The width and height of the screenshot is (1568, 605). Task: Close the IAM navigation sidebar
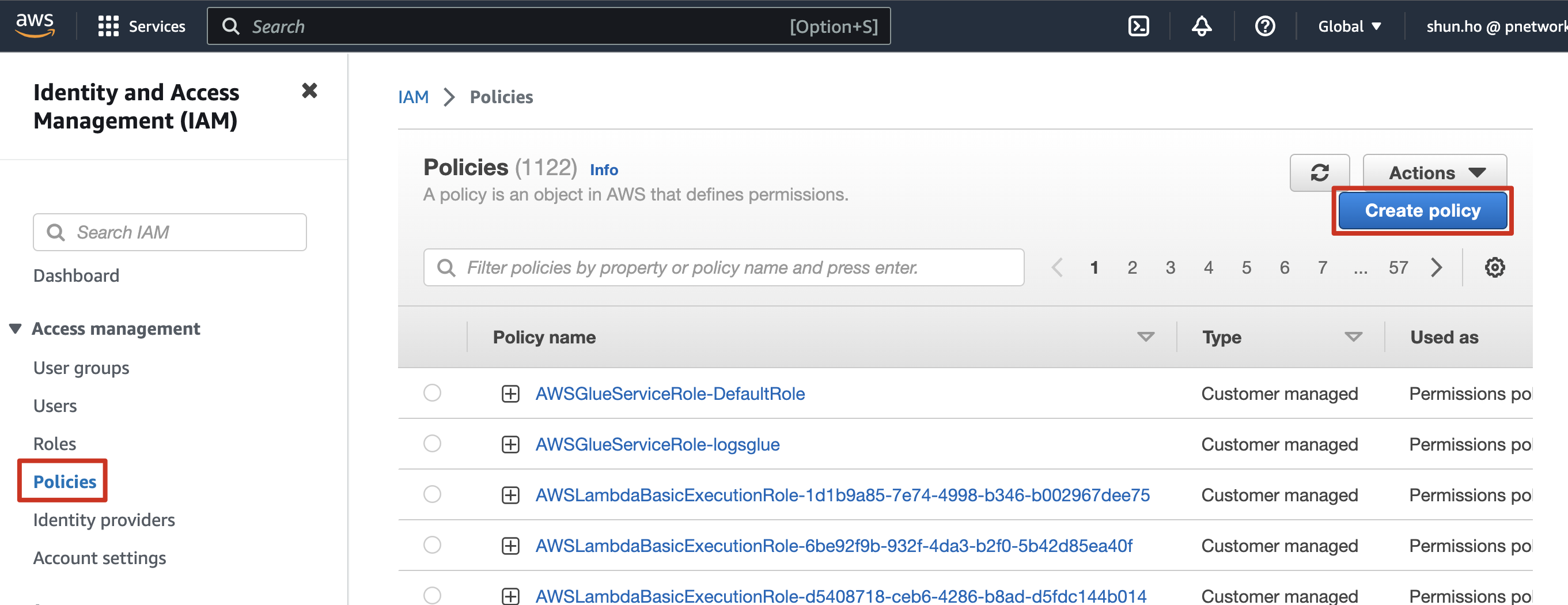tap(309, 90)
